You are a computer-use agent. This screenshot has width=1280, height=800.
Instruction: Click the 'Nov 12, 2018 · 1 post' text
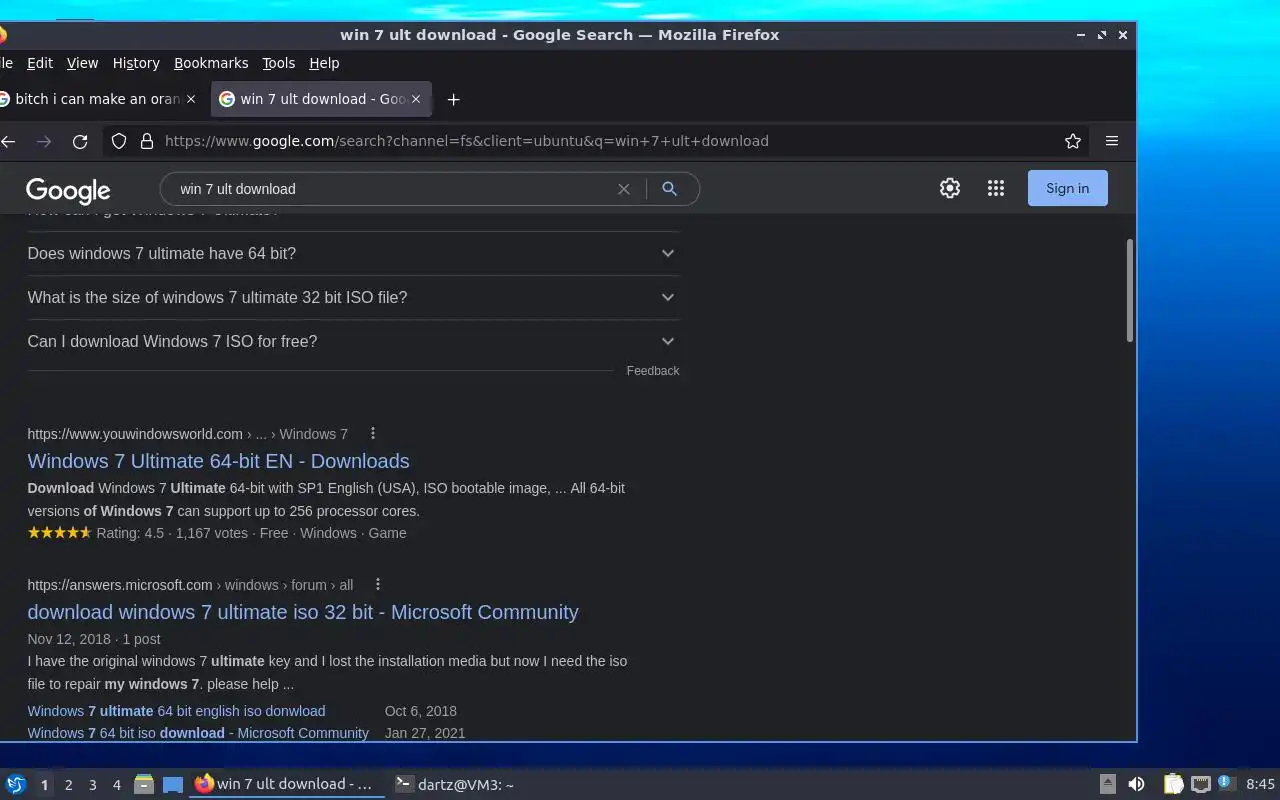pos(94,639)
